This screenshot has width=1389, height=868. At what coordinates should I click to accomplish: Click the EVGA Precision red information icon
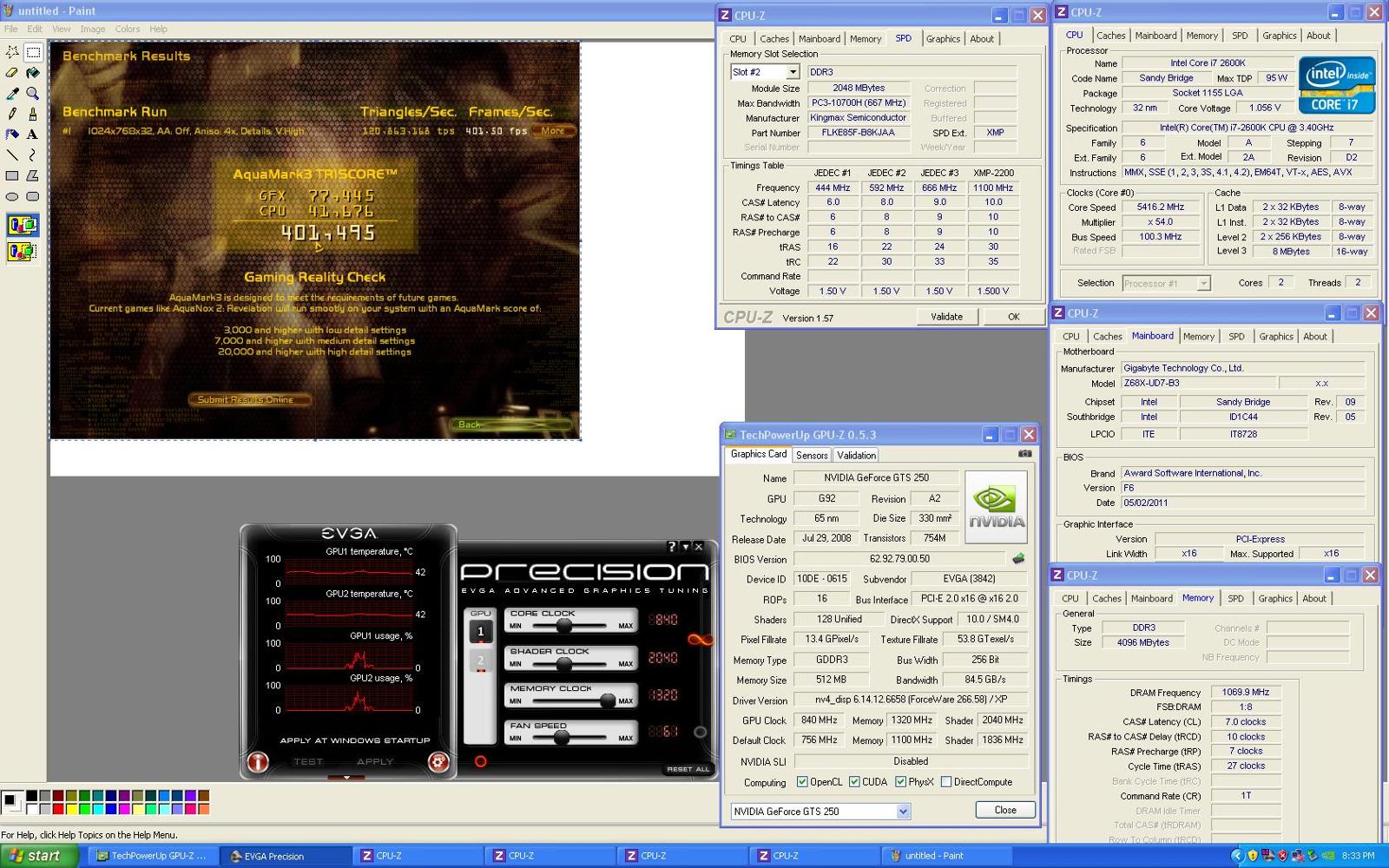click(x=258, y=761)
